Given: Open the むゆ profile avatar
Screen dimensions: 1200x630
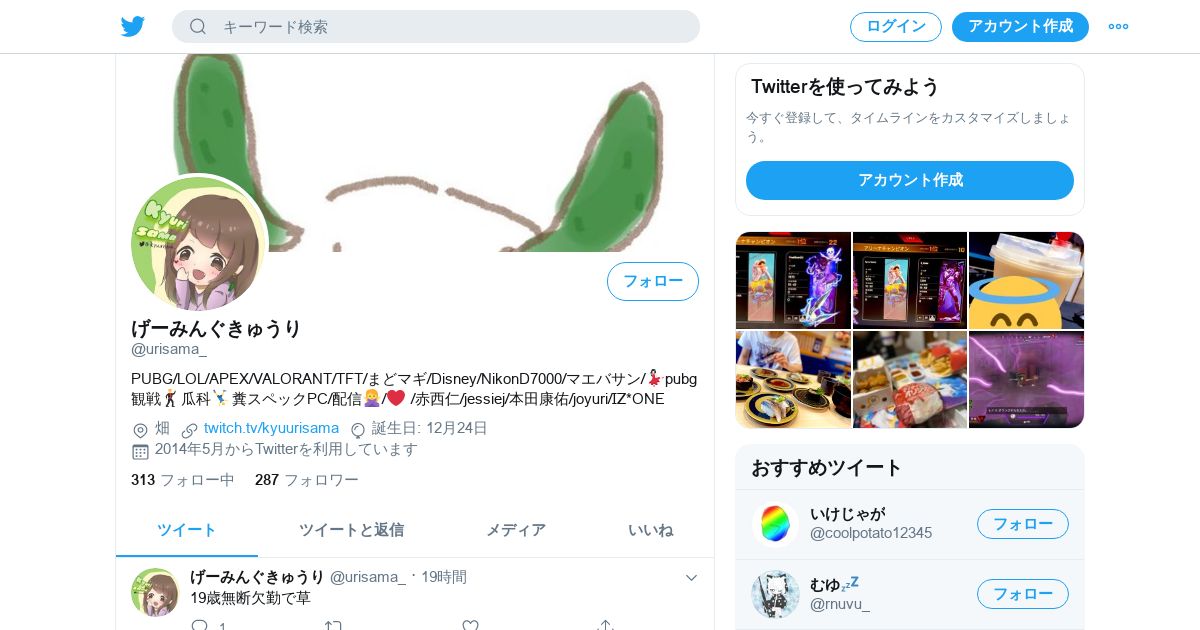Looking at the screenshot, I should pos(775,595).
